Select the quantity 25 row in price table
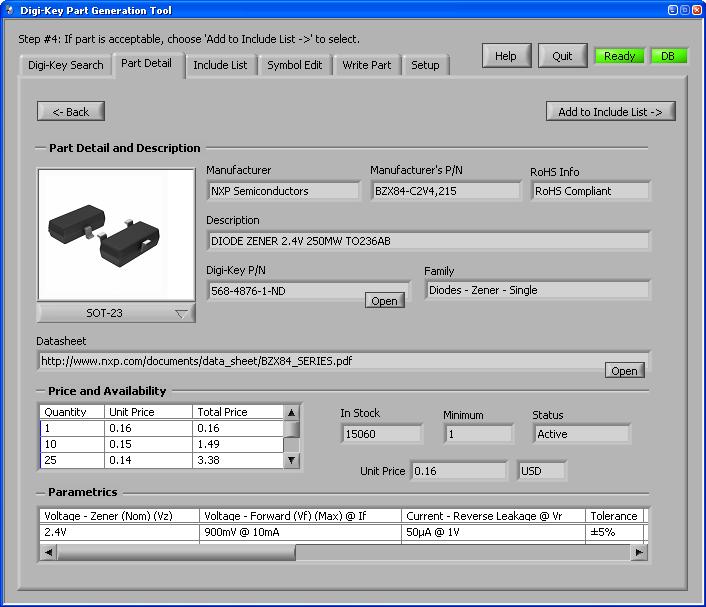The height and width of the screenshot is (607, 706). [162, 460]
